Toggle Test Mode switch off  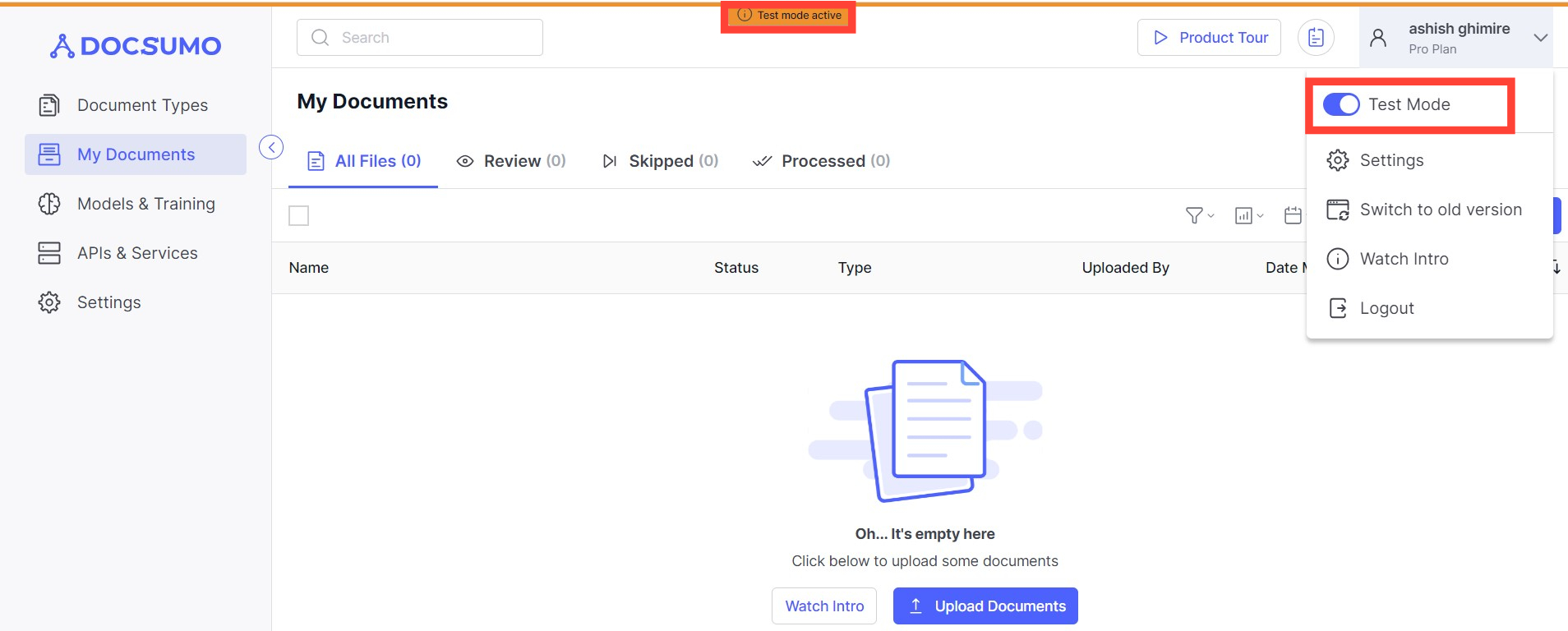coord(1341,104)
